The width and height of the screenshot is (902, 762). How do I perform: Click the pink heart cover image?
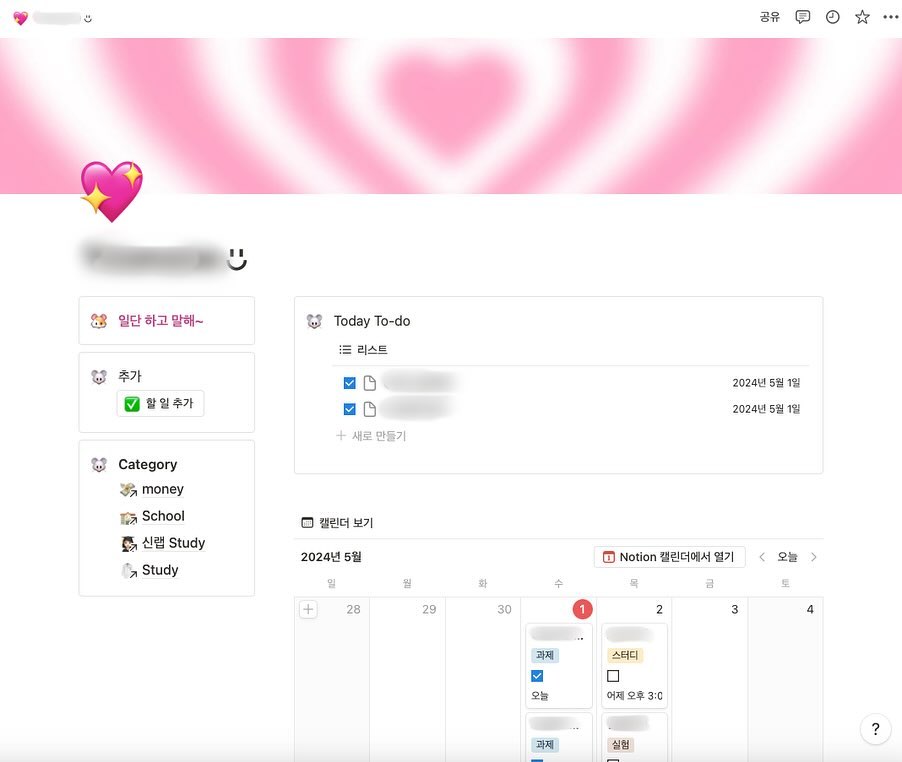[451, 116]
